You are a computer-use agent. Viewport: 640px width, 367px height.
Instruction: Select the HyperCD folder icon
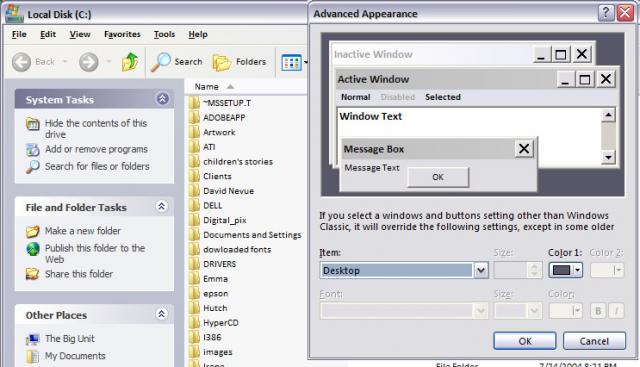[194, 323]
